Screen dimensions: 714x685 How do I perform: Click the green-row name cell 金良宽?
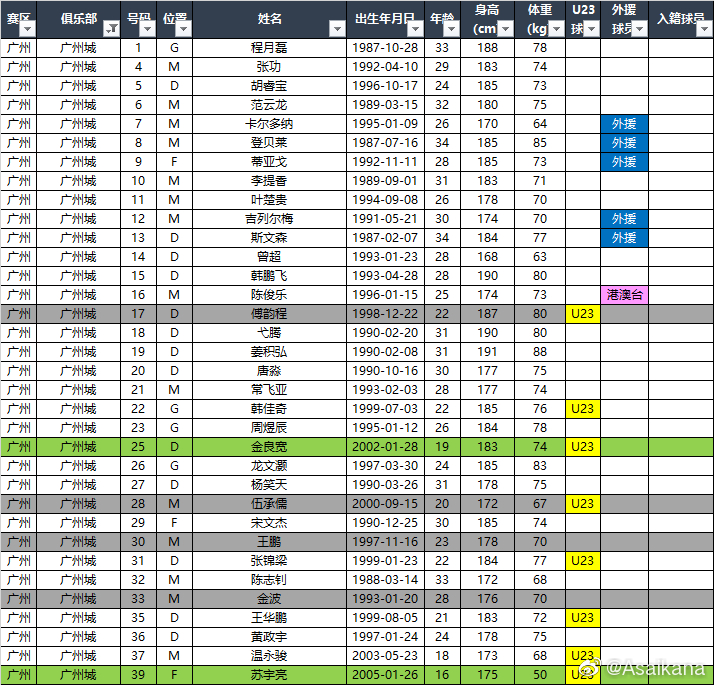[x=269, y=447]
